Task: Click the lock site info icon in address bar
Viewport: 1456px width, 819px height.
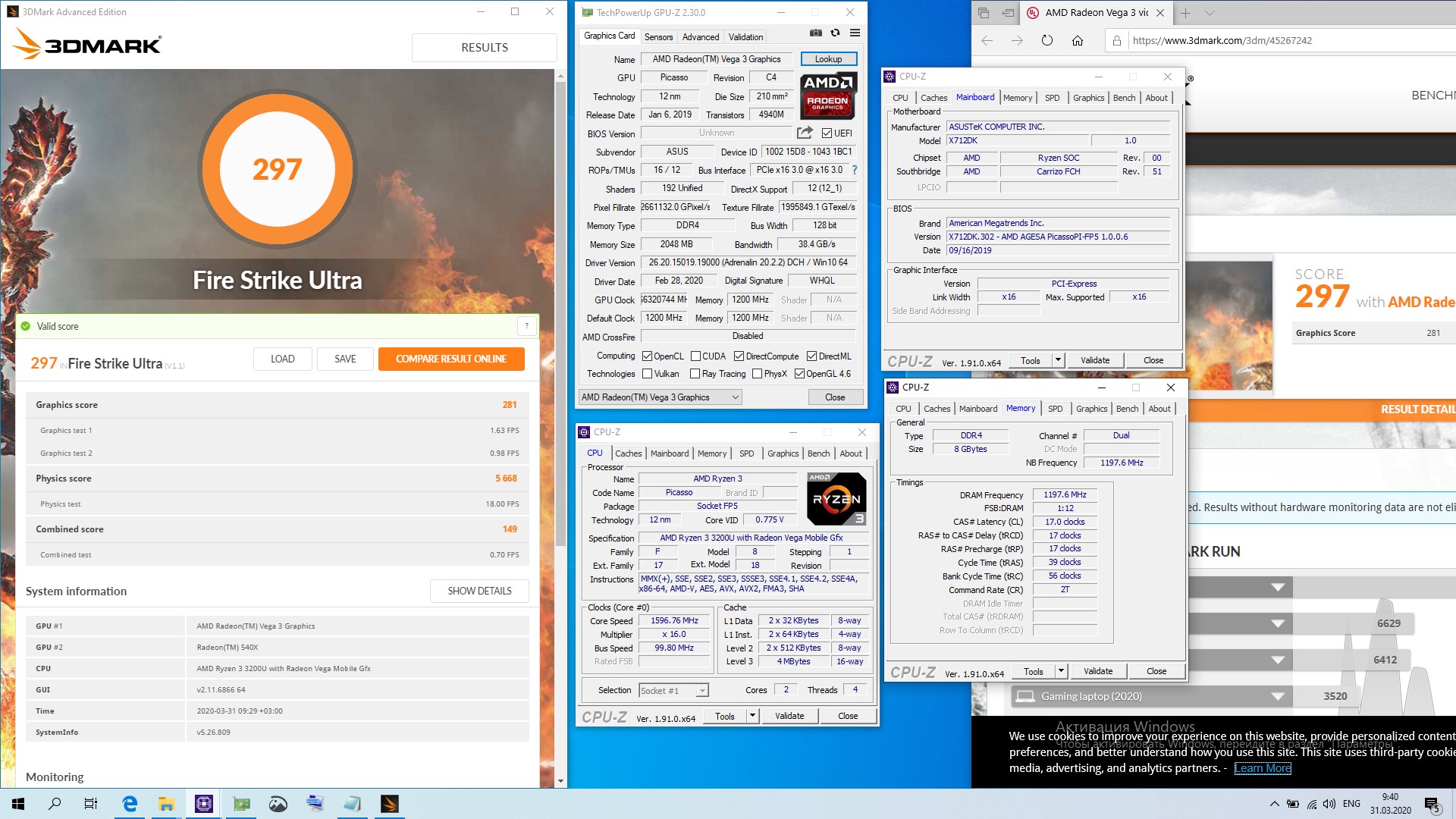Action: click(1116, 41)
